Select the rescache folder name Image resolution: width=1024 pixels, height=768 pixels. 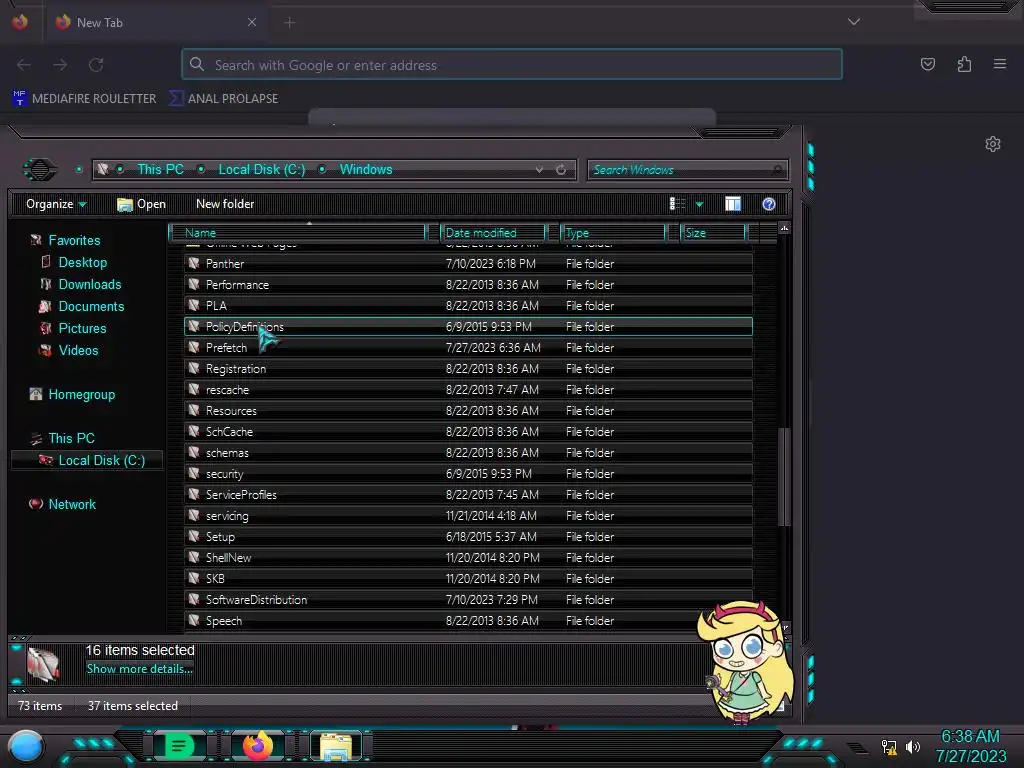tap(227, 390)
